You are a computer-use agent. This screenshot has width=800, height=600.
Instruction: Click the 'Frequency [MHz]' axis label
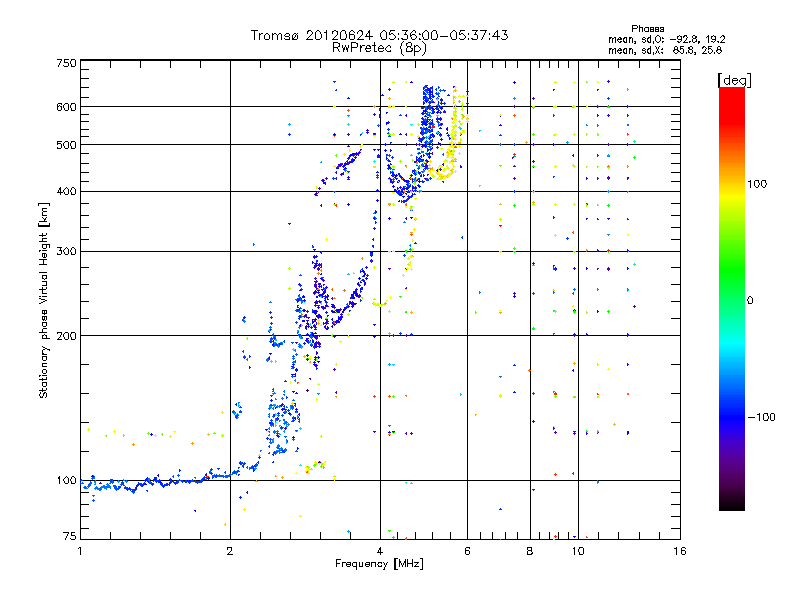pos(379,563)
